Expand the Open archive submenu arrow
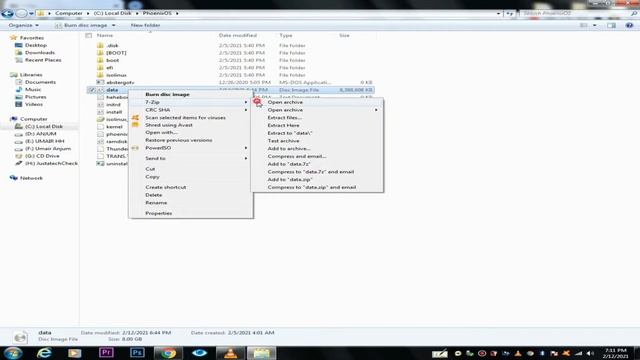 pyautogui.click(x=376, y=110)
